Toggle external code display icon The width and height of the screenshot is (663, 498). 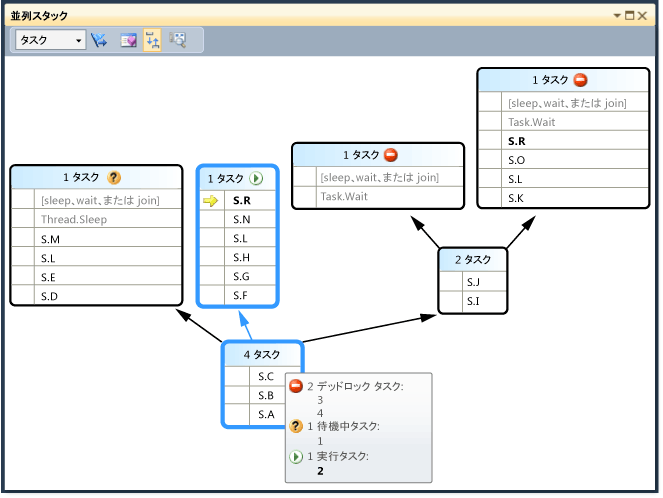click(128, 40)
